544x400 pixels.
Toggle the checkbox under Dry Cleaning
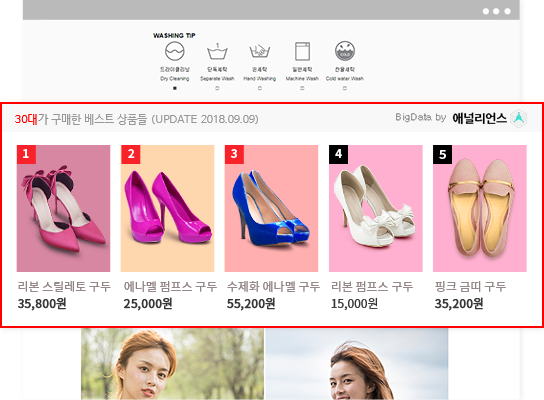point(175,88)
